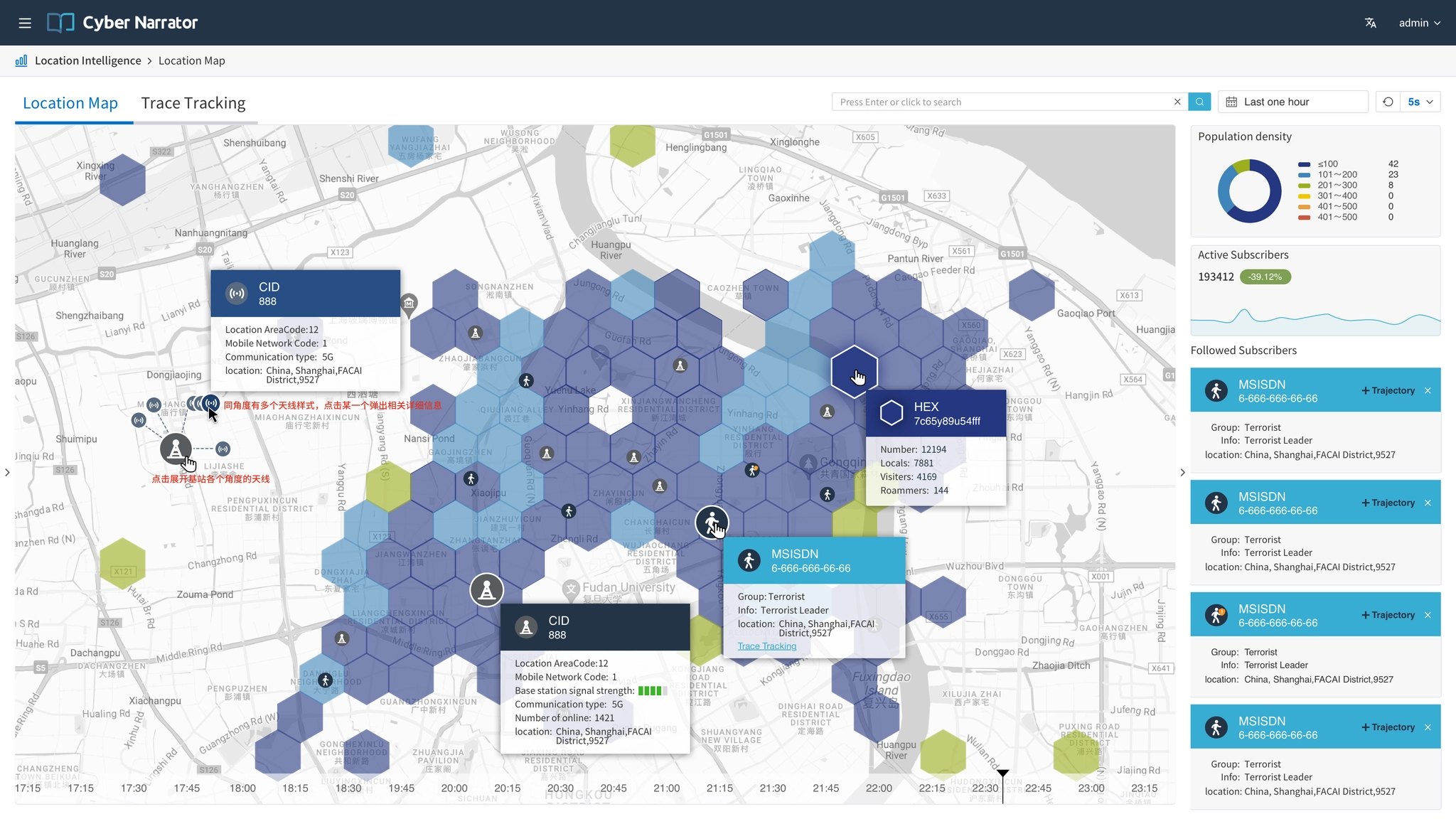This screenshot has width=1456, height=819.
Task: Open the hamburger menu icon
Action: point(25,23)
